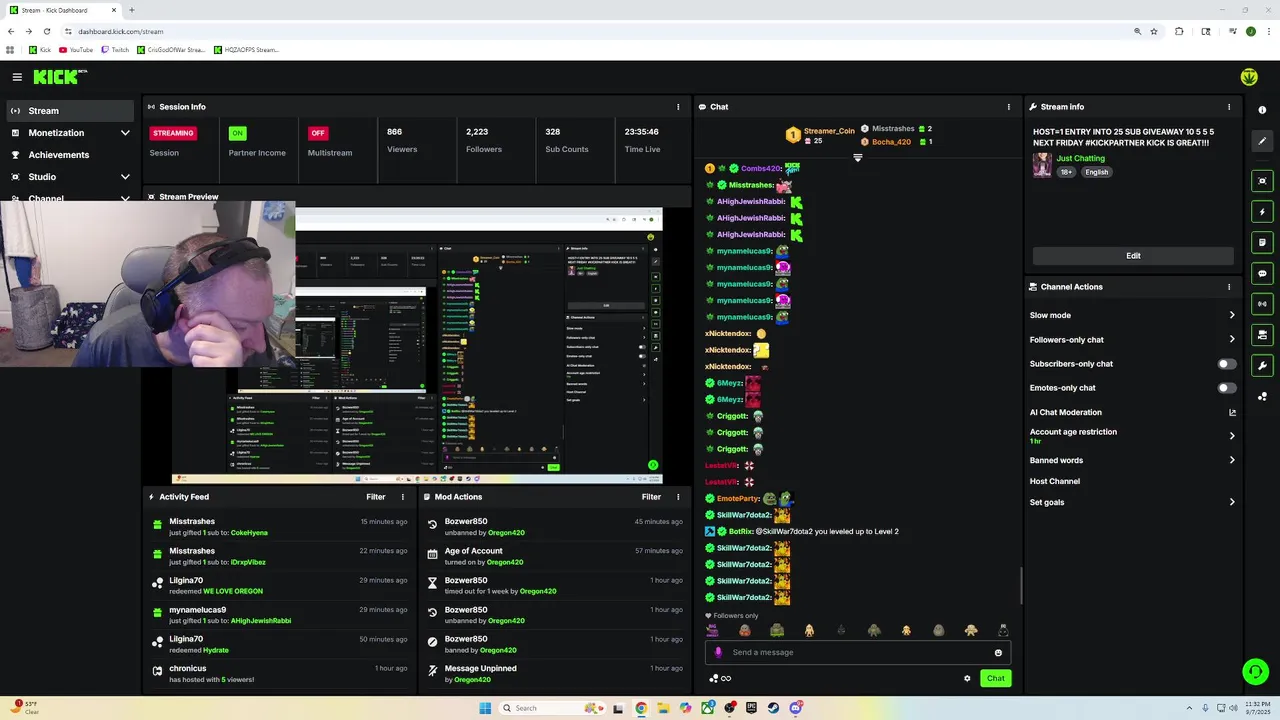Select Stream in left sidebar

coord(70,111)
